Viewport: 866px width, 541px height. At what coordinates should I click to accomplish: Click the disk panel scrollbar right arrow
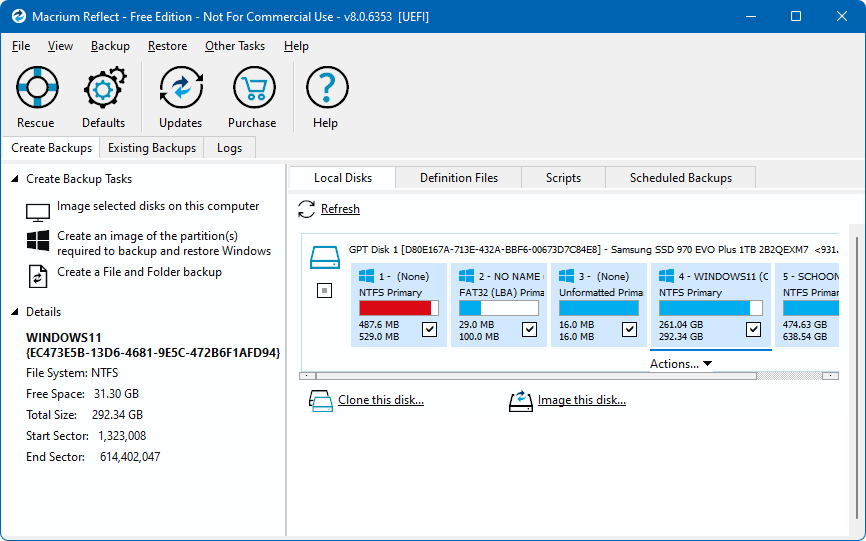(x=830, y=376)
